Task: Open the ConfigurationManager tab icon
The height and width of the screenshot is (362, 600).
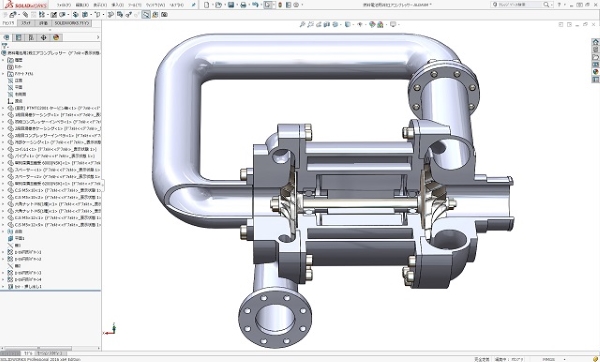Action: point(31,38)
